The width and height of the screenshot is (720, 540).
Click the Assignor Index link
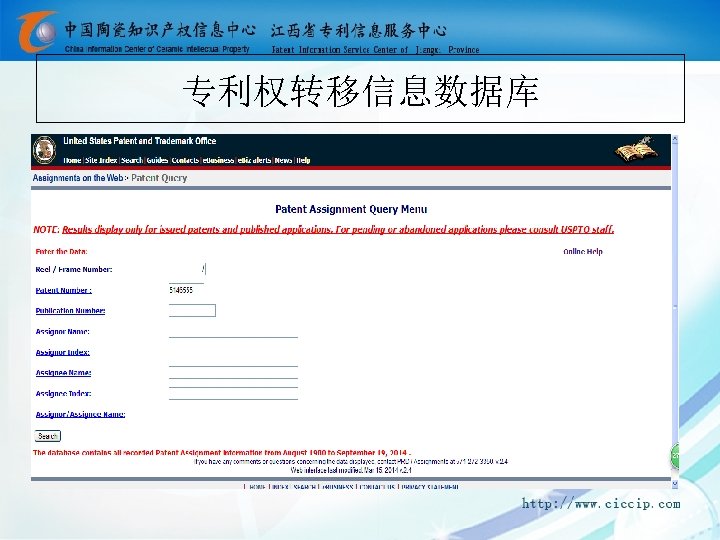tap(62, 352)
